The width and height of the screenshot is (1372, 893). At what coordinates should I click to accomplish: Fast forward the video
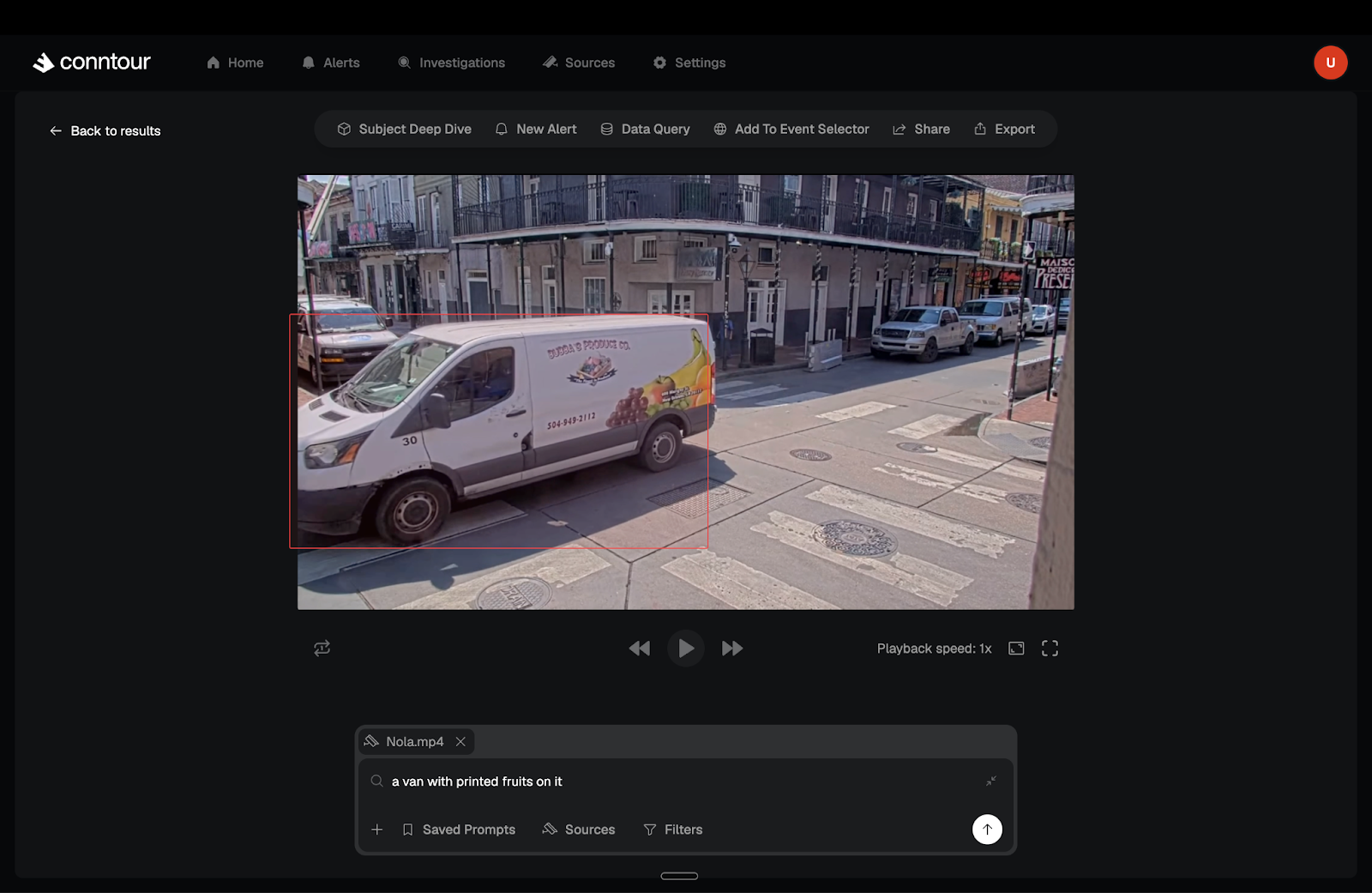tap(732, 649)
